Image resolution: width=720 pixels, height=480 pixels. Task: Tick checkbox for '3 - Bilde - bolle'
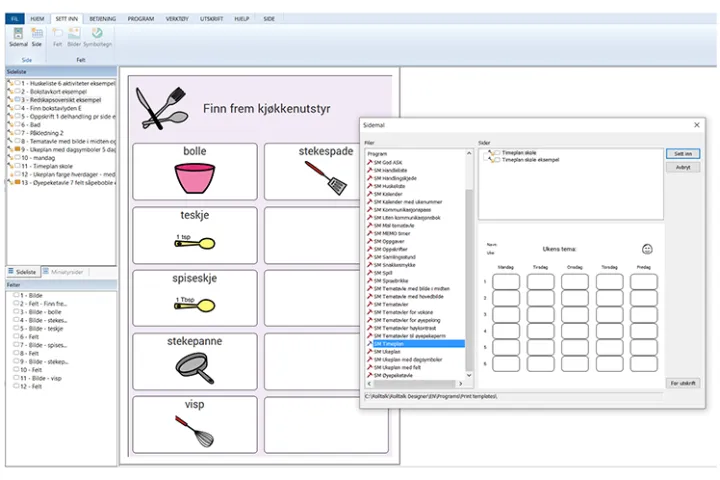(x=17, y=312)
